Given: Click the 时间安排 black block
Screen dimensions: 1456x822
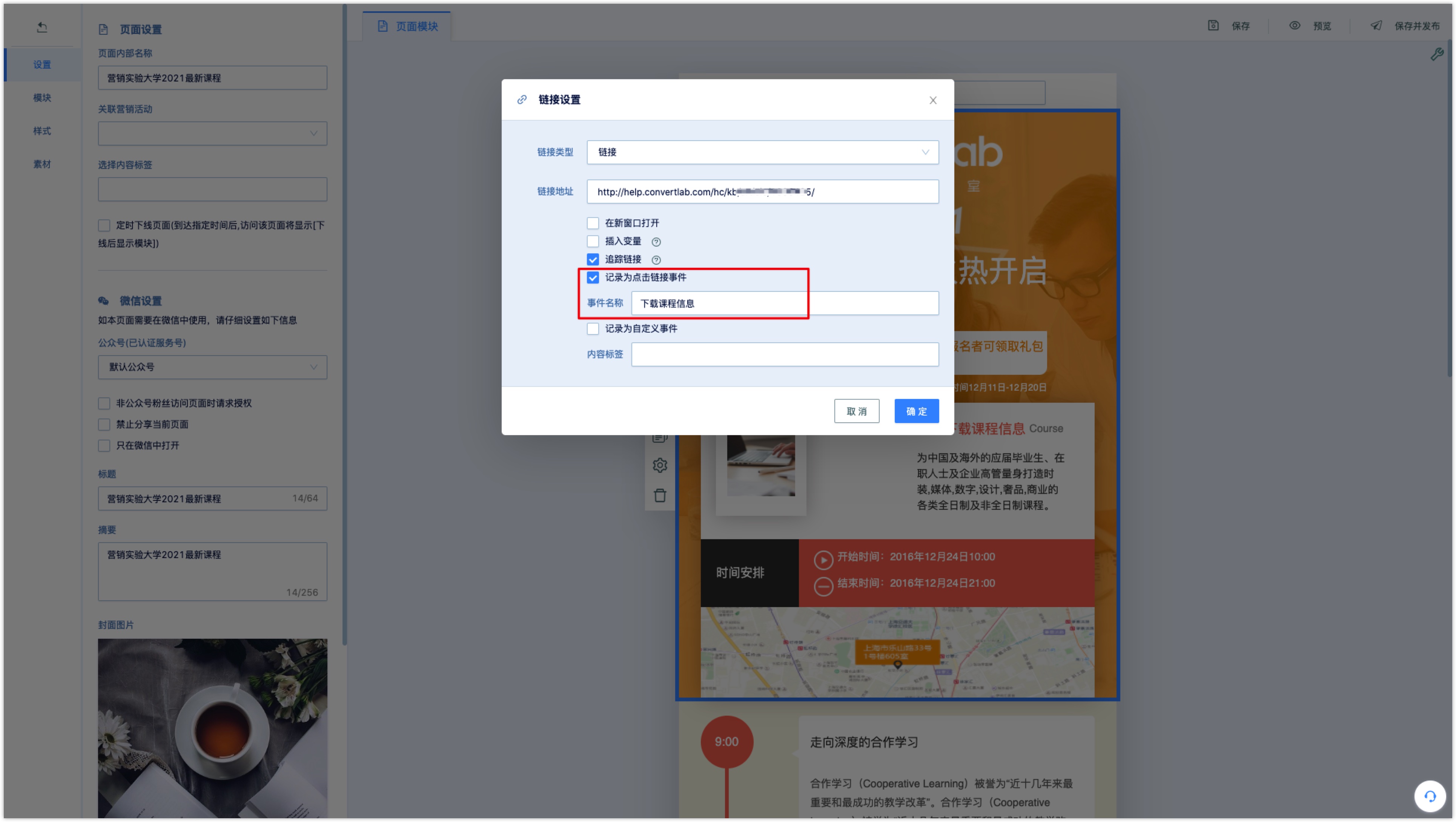Looking at the screenshot, I should pos(749,572).
